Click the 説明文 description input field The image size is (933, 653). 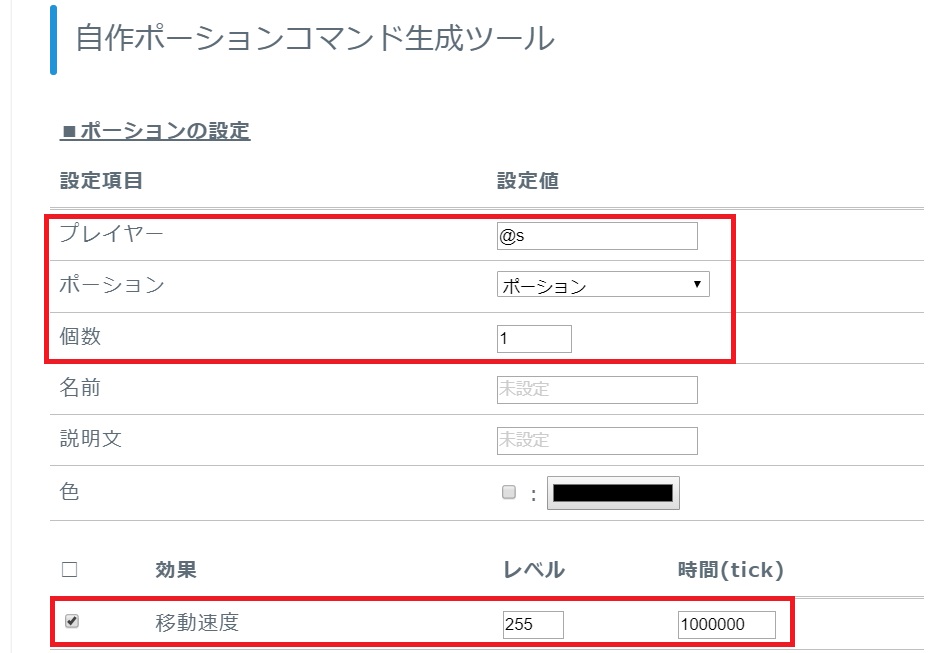tap(597, 441)
